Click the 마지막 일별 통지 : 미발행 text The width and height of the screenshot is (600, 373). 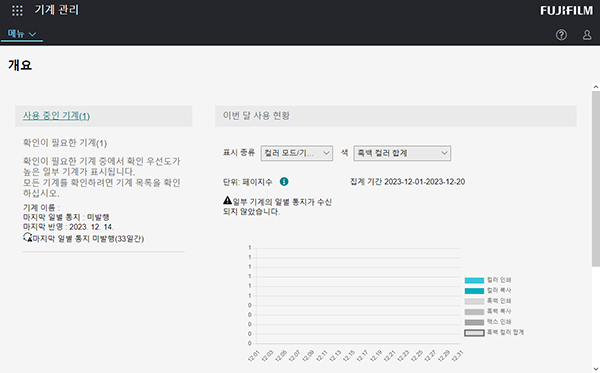point(66,217)
